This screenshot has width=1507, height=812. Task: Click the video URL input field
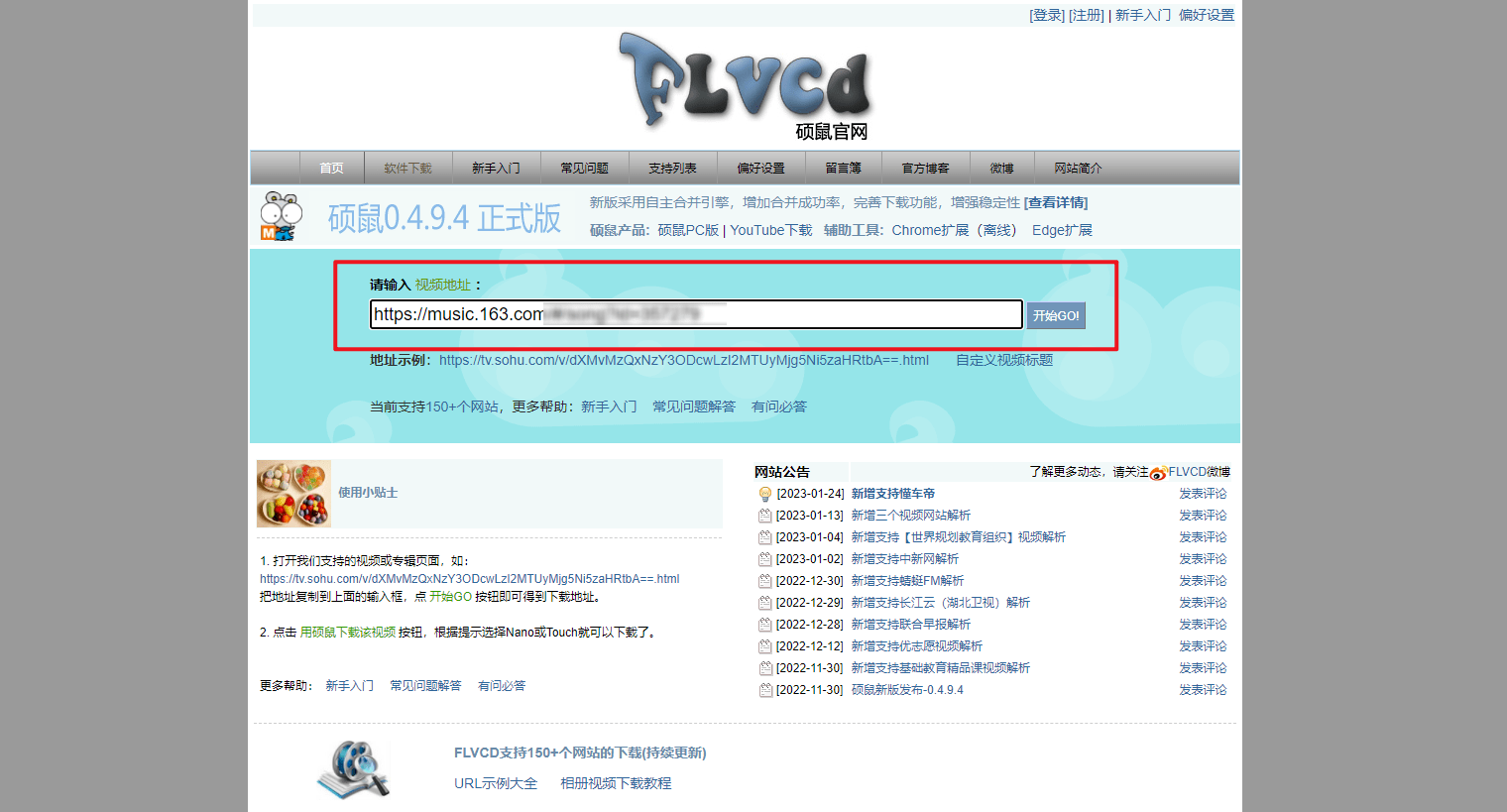pos(696,314)
